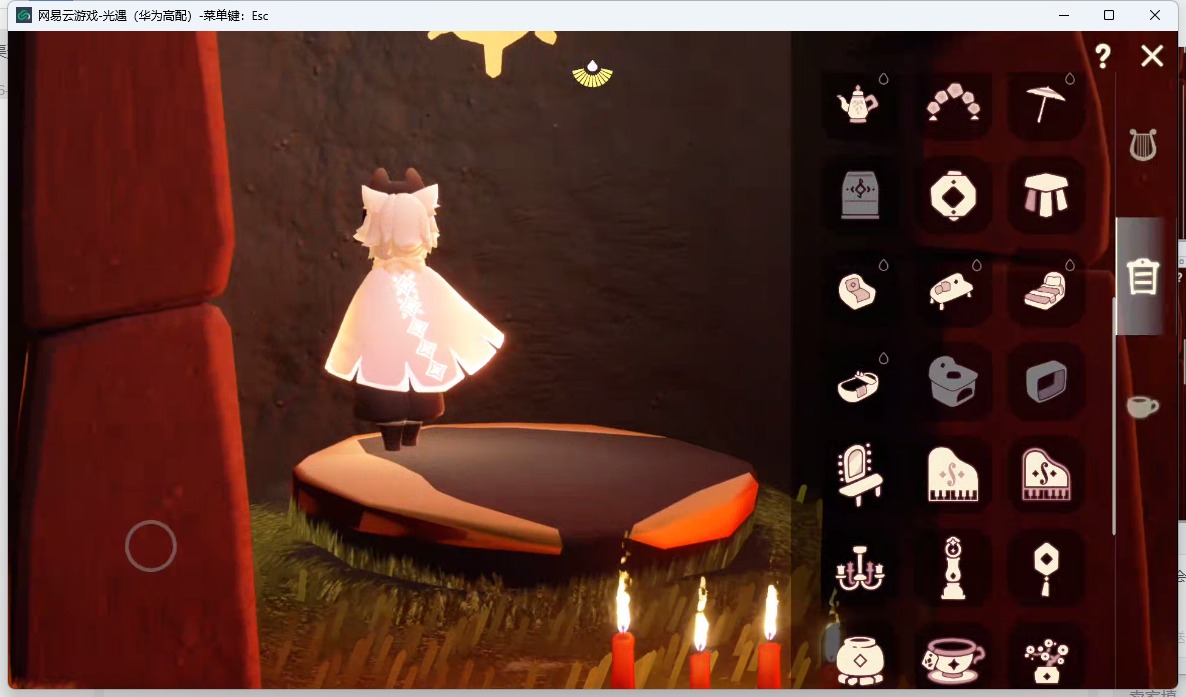Viewport: 1186px width, 697px height.
Task: Maximize the cloud game window
Action: [1109, 15]
